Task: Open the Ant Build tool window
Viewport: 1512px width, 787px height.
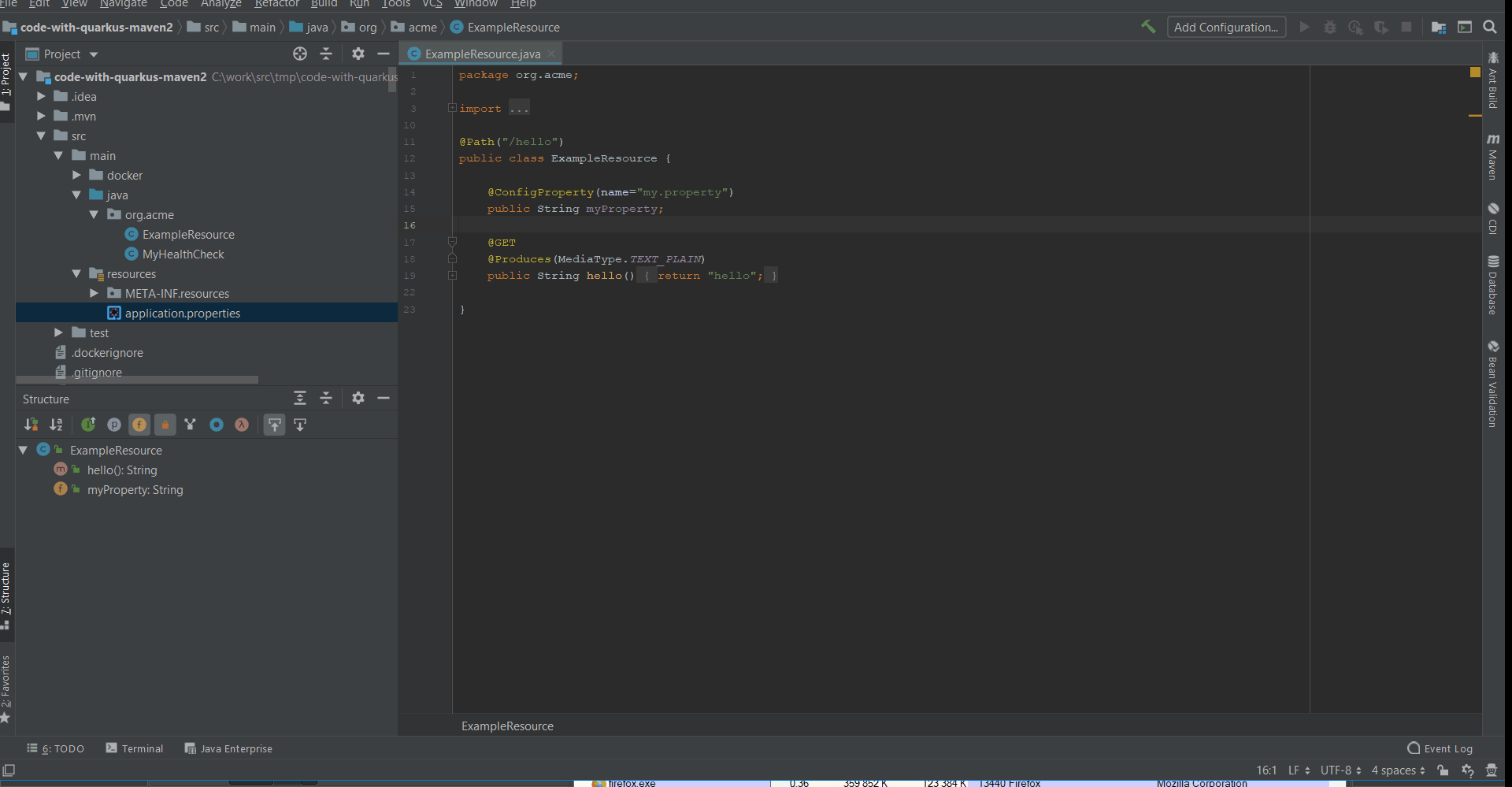Action: click(1494, 83)
